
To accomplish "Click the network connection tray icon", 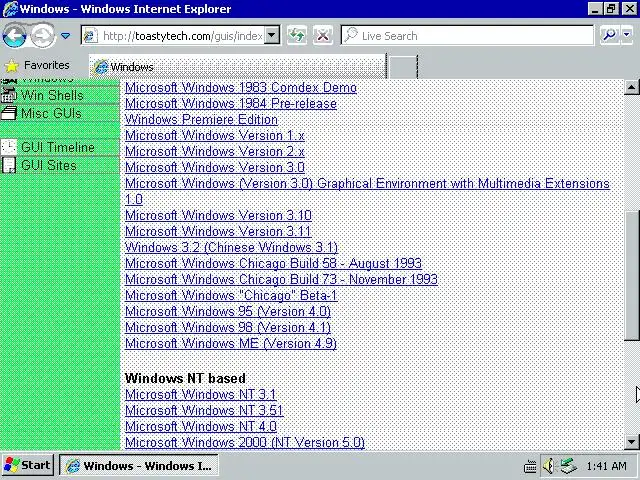I will coord(568,466).
